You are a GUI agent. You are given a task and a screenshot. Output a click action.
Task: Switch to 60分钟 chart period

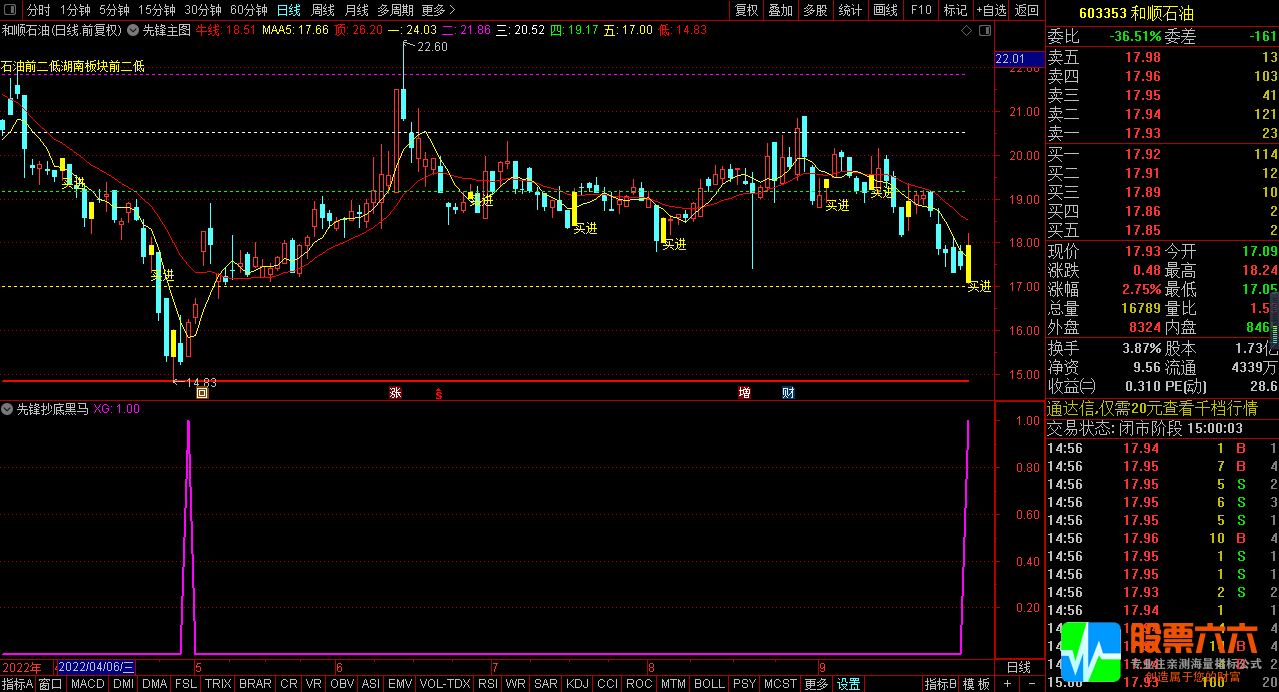(x=249, y=10)
